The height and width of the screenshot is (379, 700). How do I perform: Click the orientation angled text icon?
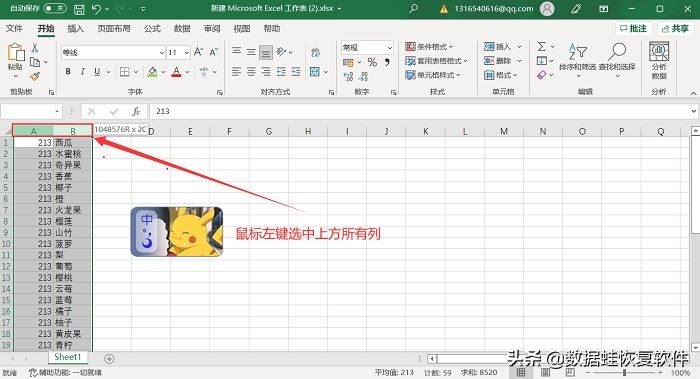[281, 52]
